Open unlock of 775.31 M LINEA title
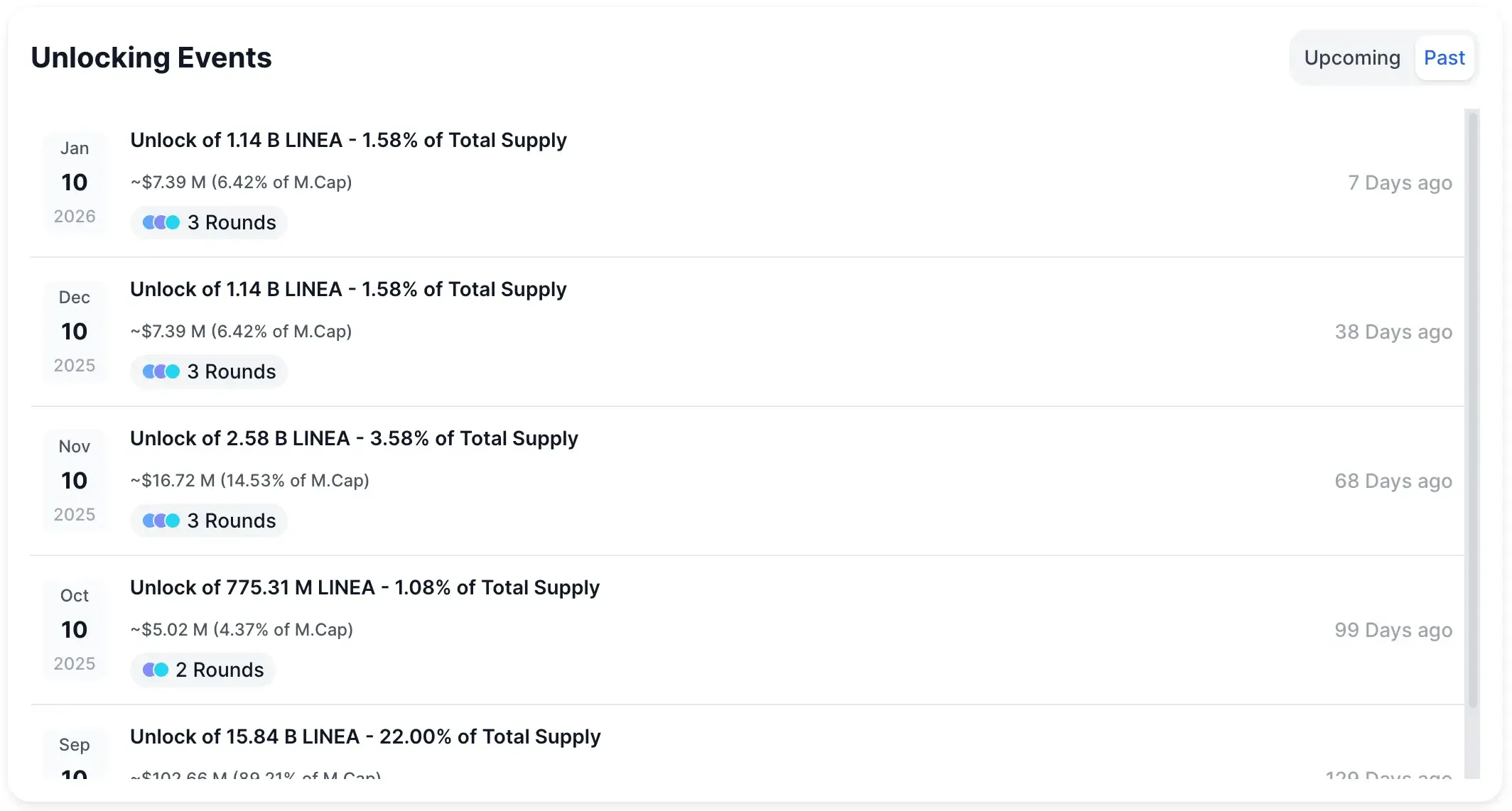 tap(364, 587)
